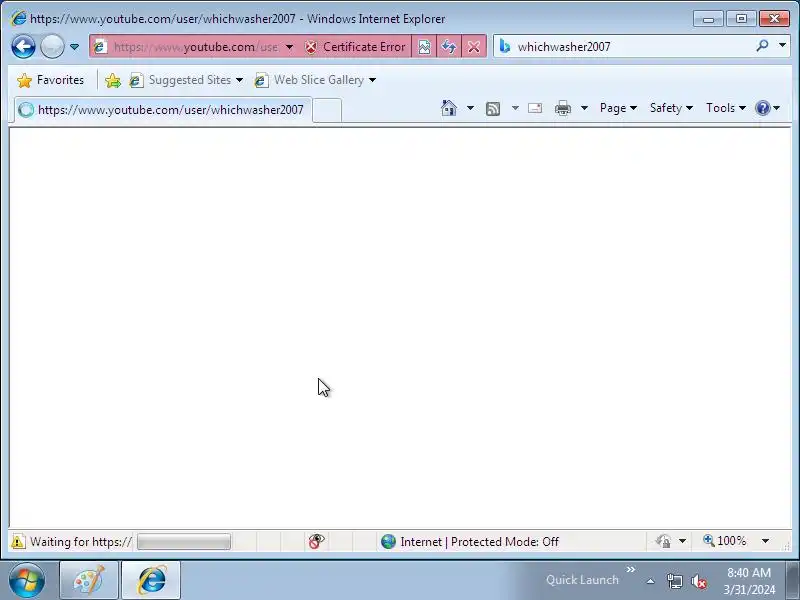Click the search magnifier icon
The image size is (800, 600).
click(762, 46)
